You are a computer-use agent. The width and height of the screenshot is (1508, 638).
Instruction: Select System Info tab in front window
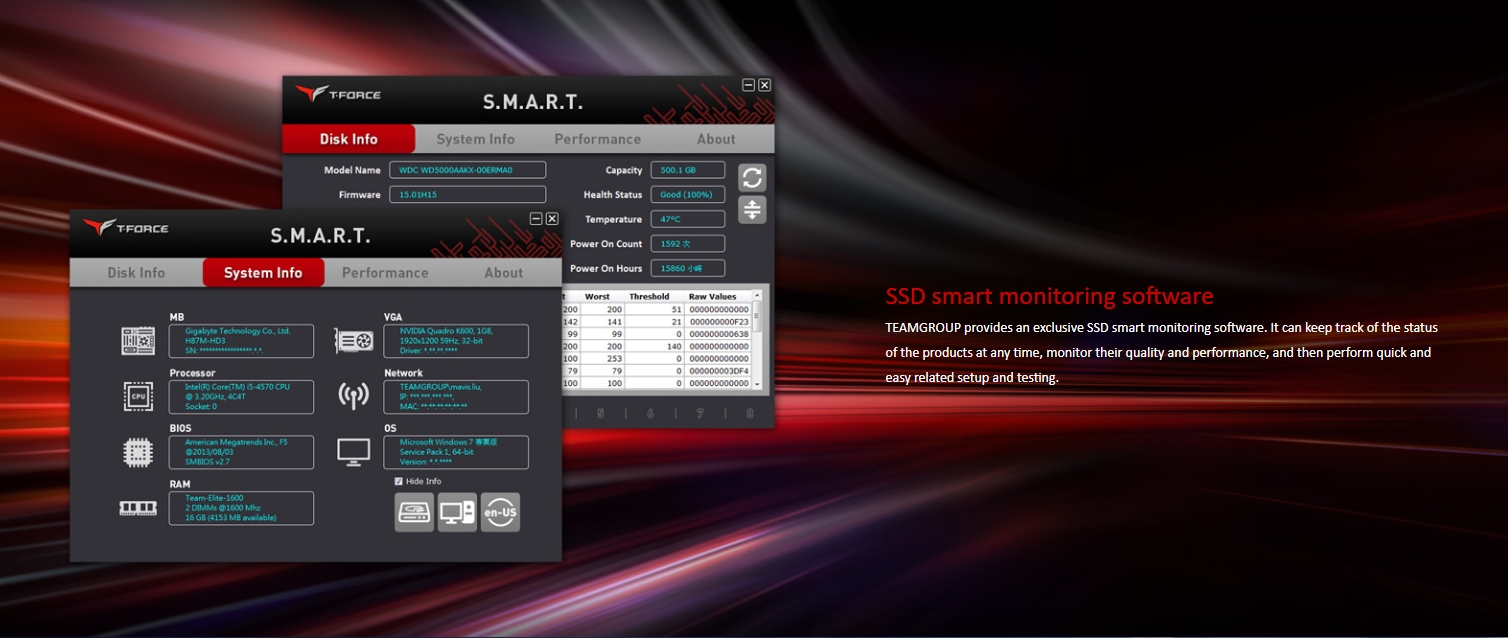pyautogui.click(x=263, y=272)
